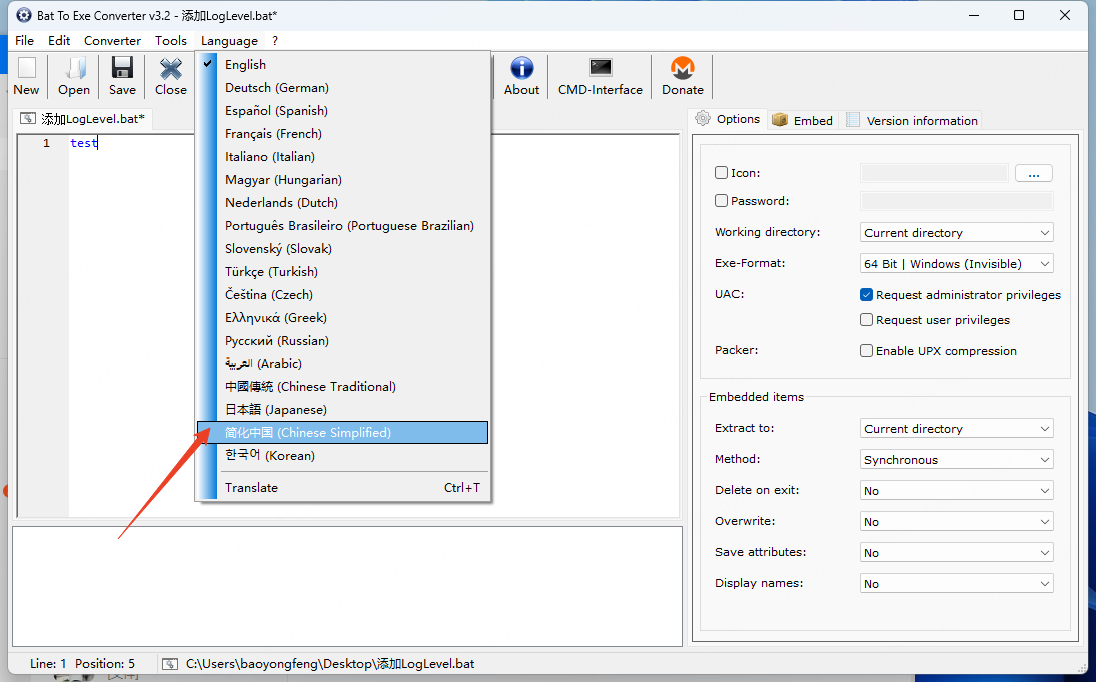Image resolution: width=1096 pixels, height=682 pixels.
Task: Choose Greek language entry
Action: pyautogui.click(x=342, y=318)
